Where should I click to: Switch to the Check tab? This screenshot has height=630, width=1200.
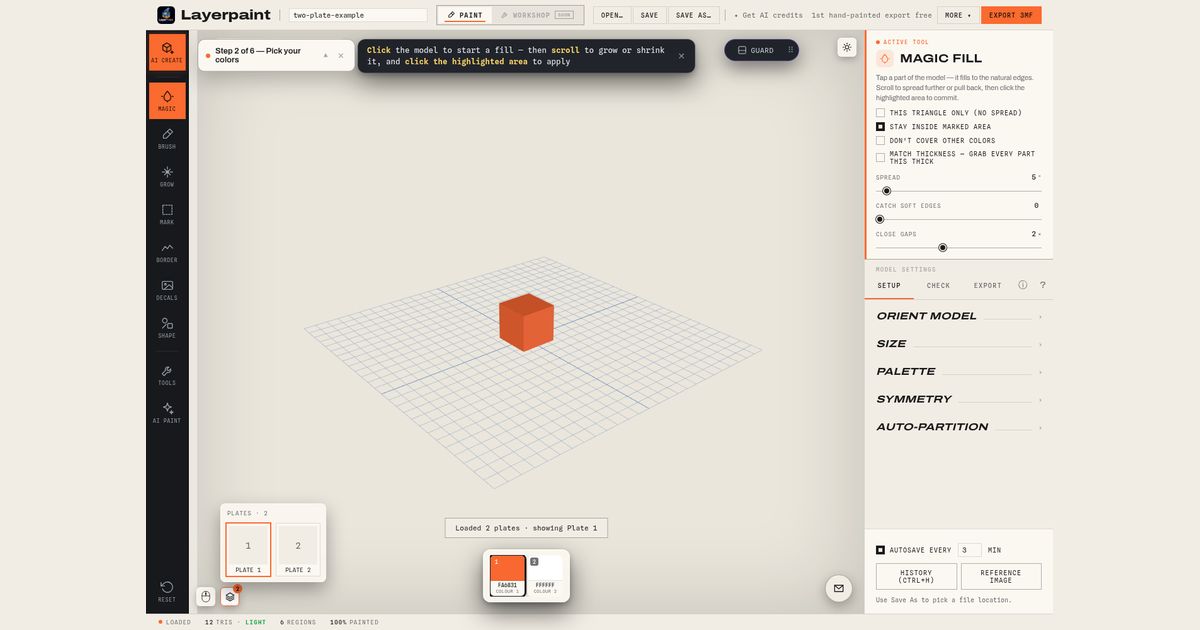938,285
